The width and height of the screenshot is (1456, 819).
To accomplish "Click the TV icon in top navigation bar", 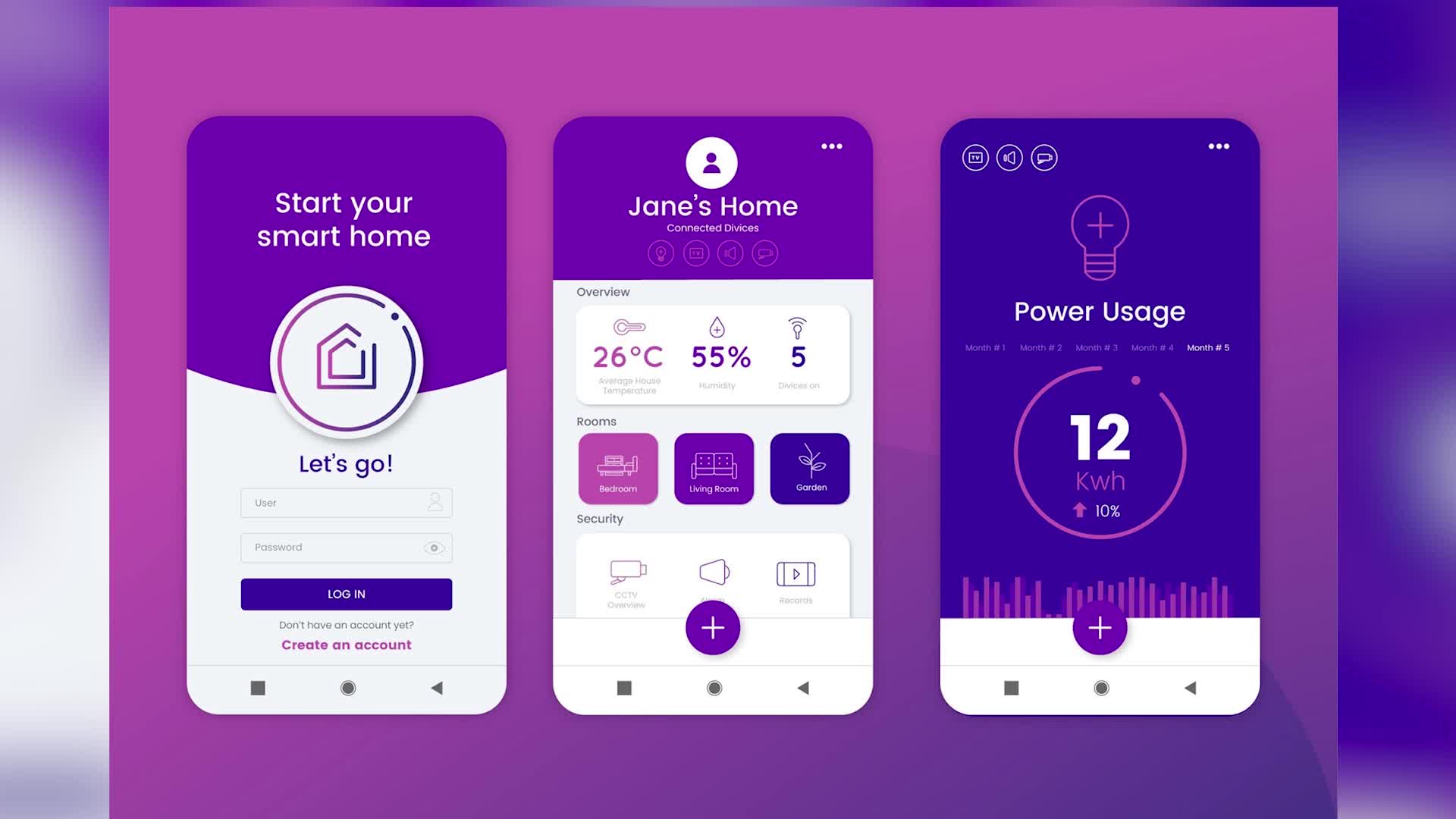I will click(x=975, y=157).
